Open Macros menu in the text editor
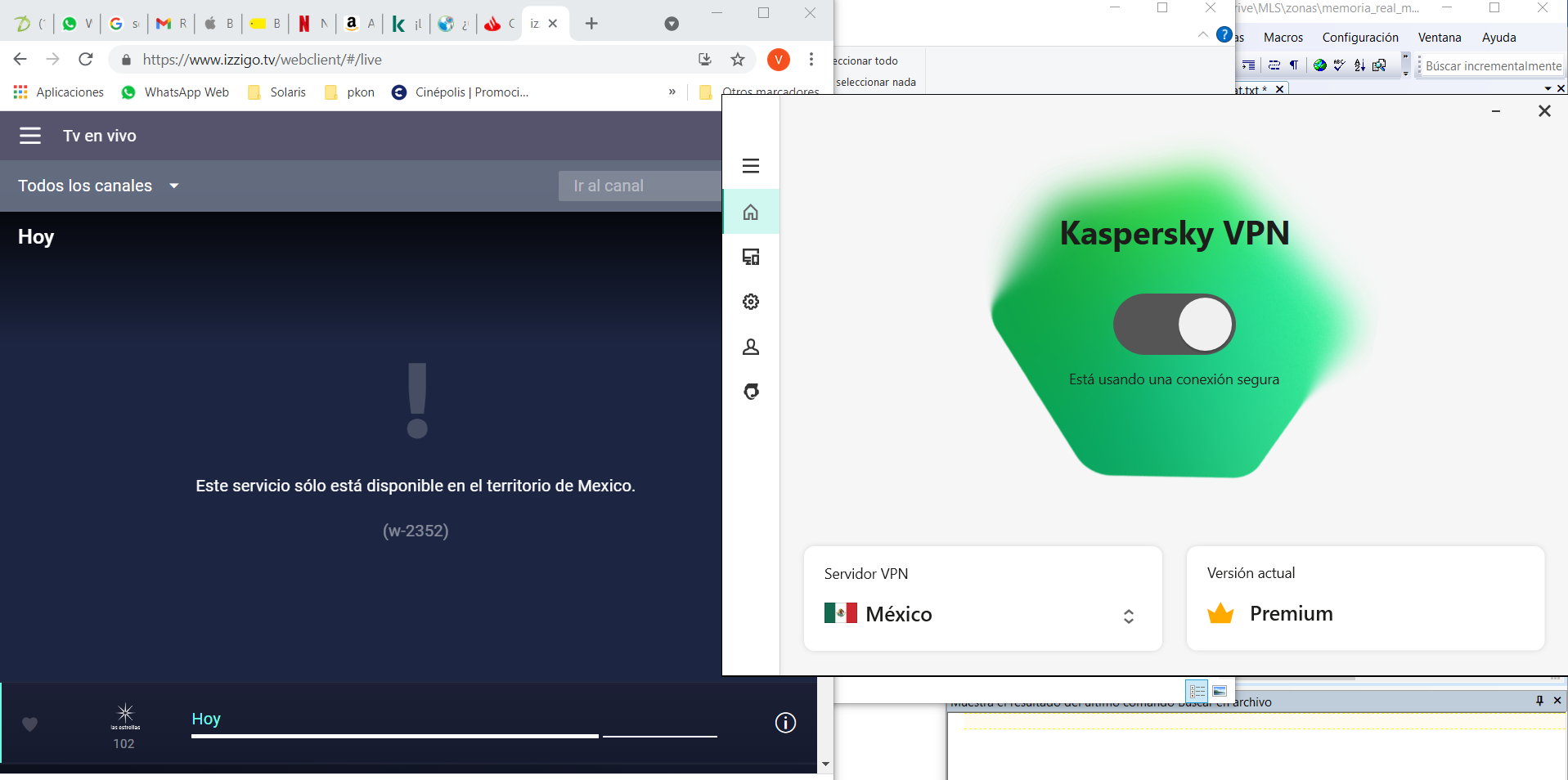This screenshot has height=780, width=1568. 1283,38
